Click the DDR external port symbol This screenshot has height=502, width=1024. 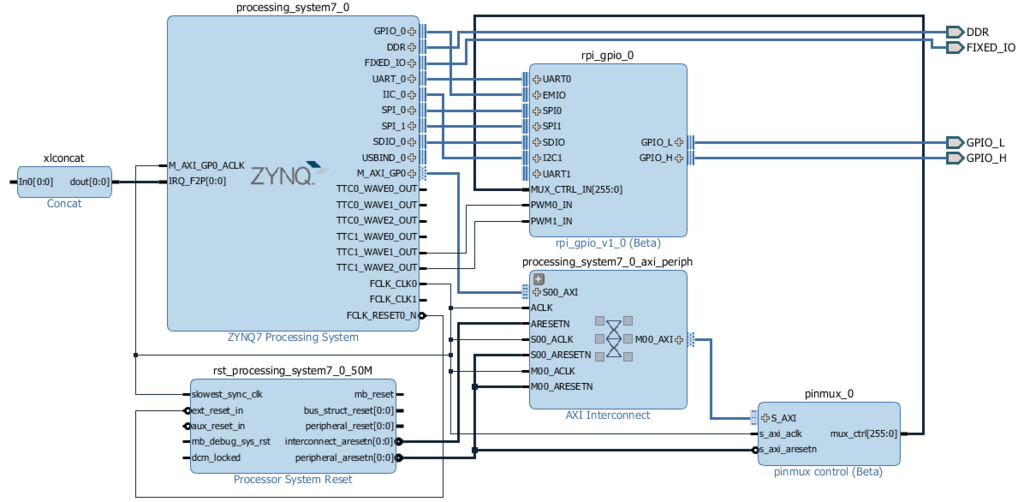[x=954, y=32]
